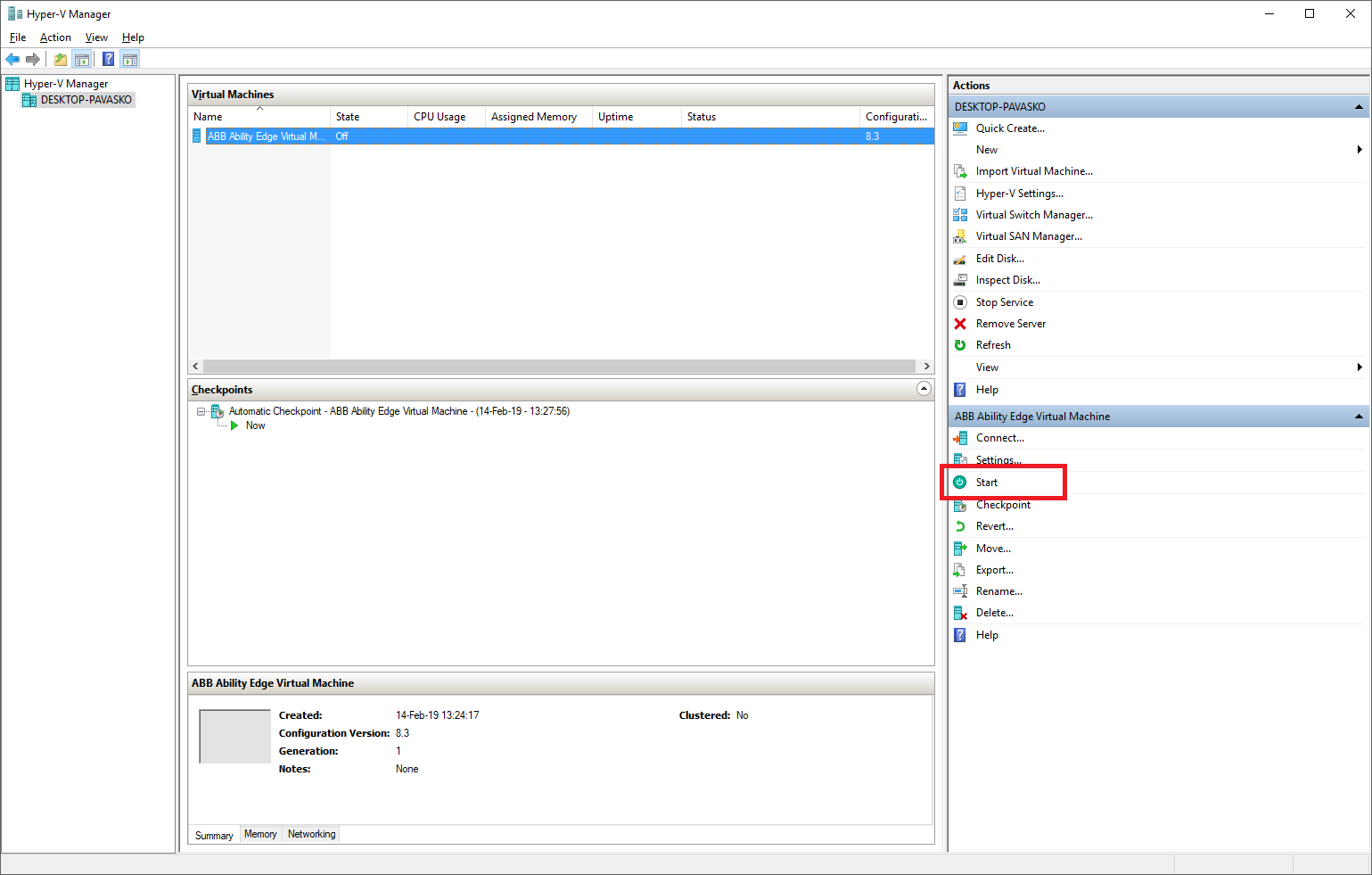Screen dimensions: 1372x875
Task: Click the Delete icon in VM actions
Action: 960,613
